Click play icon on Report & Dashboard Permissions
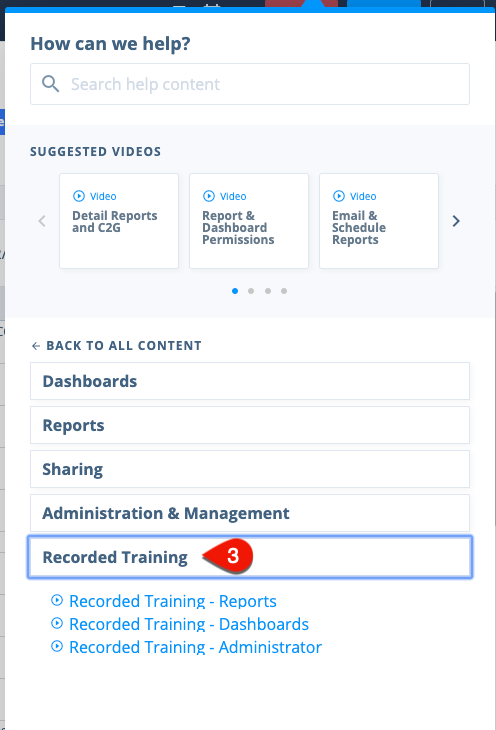Screen dimensions: 496x730 [x=209, y=196]
